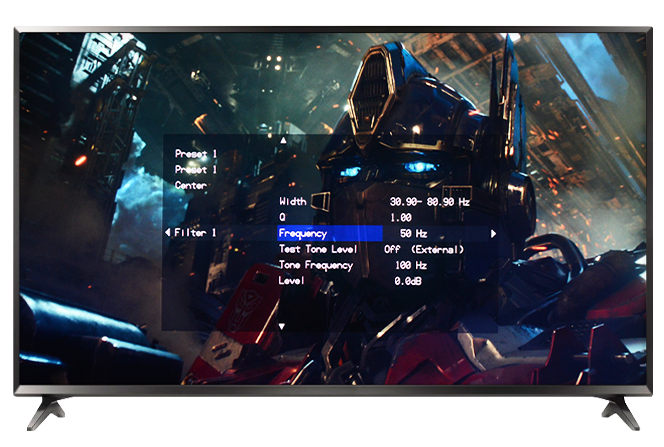Select the topmost Preset 1 entry
664x447 pixels.
click(x=196, y=154)
